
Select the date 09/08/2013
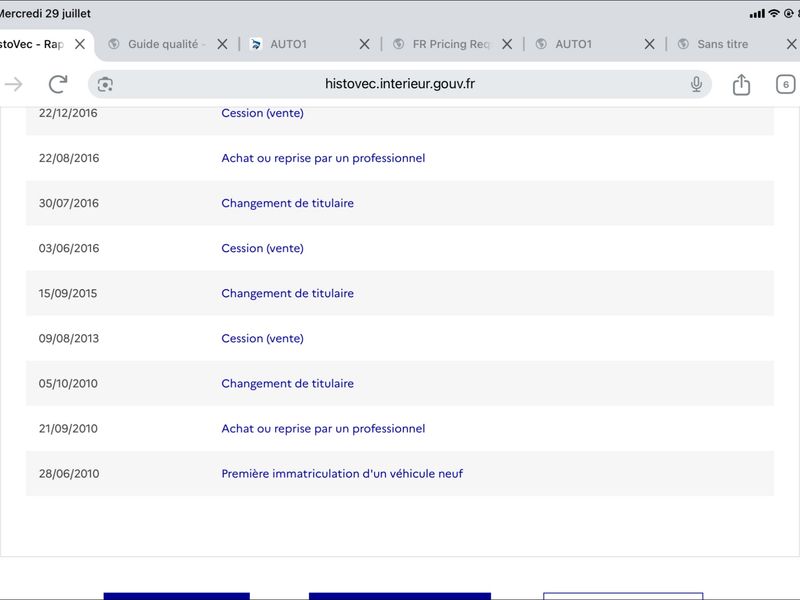(69, 338)
